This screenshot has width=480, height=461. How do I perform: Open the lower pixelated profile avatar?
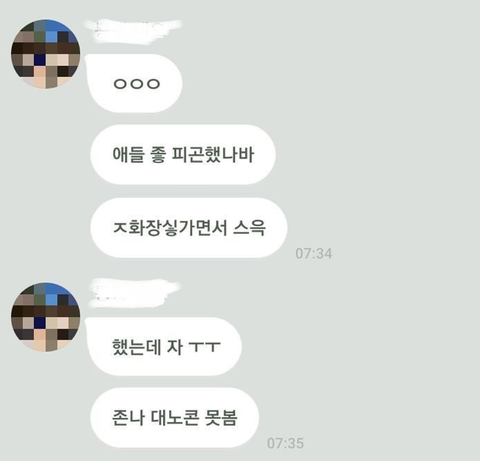coord(46,317)
